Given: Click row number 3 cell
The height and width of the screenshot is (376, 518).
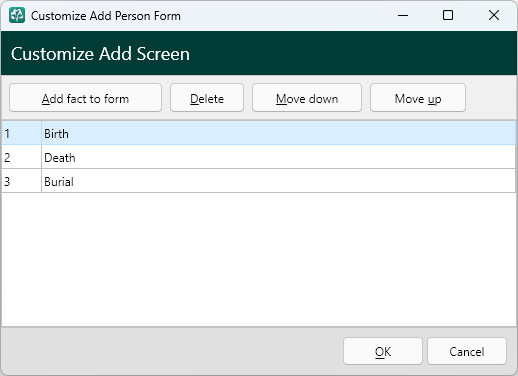Looking at the screenshot, I should (x=22, y=181).
